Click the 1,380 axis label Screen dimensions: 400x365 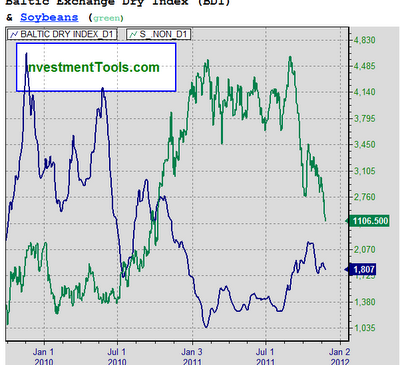pyautogui.click(x=365, y=302)
